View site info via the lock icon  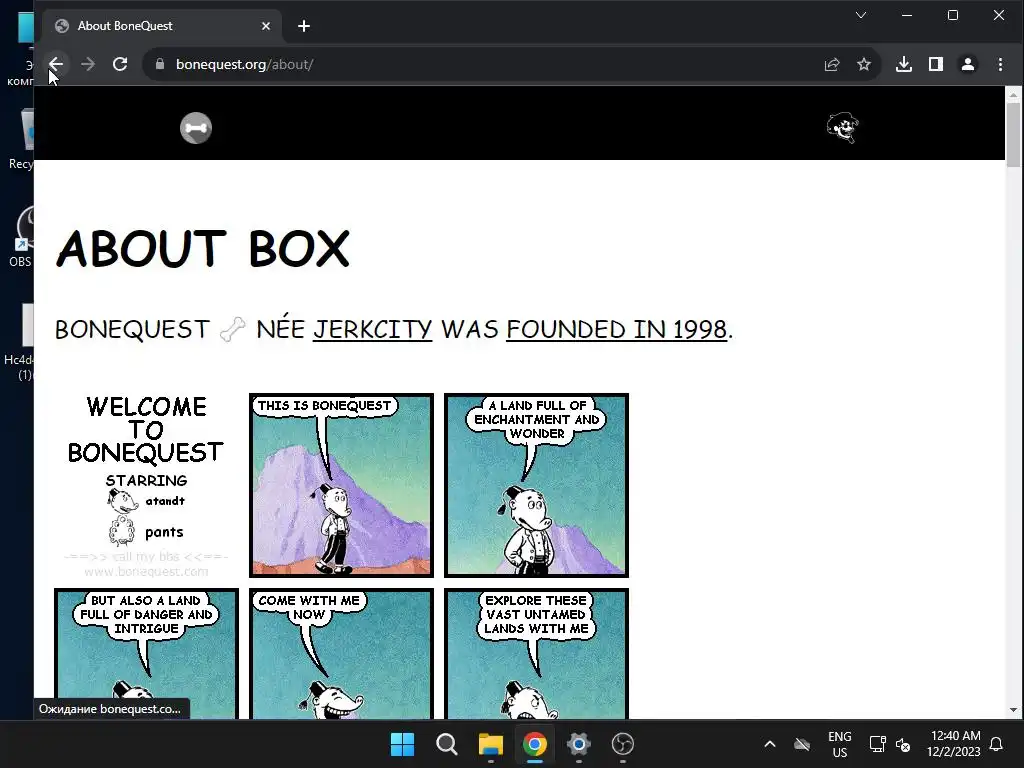click(159, 64)
